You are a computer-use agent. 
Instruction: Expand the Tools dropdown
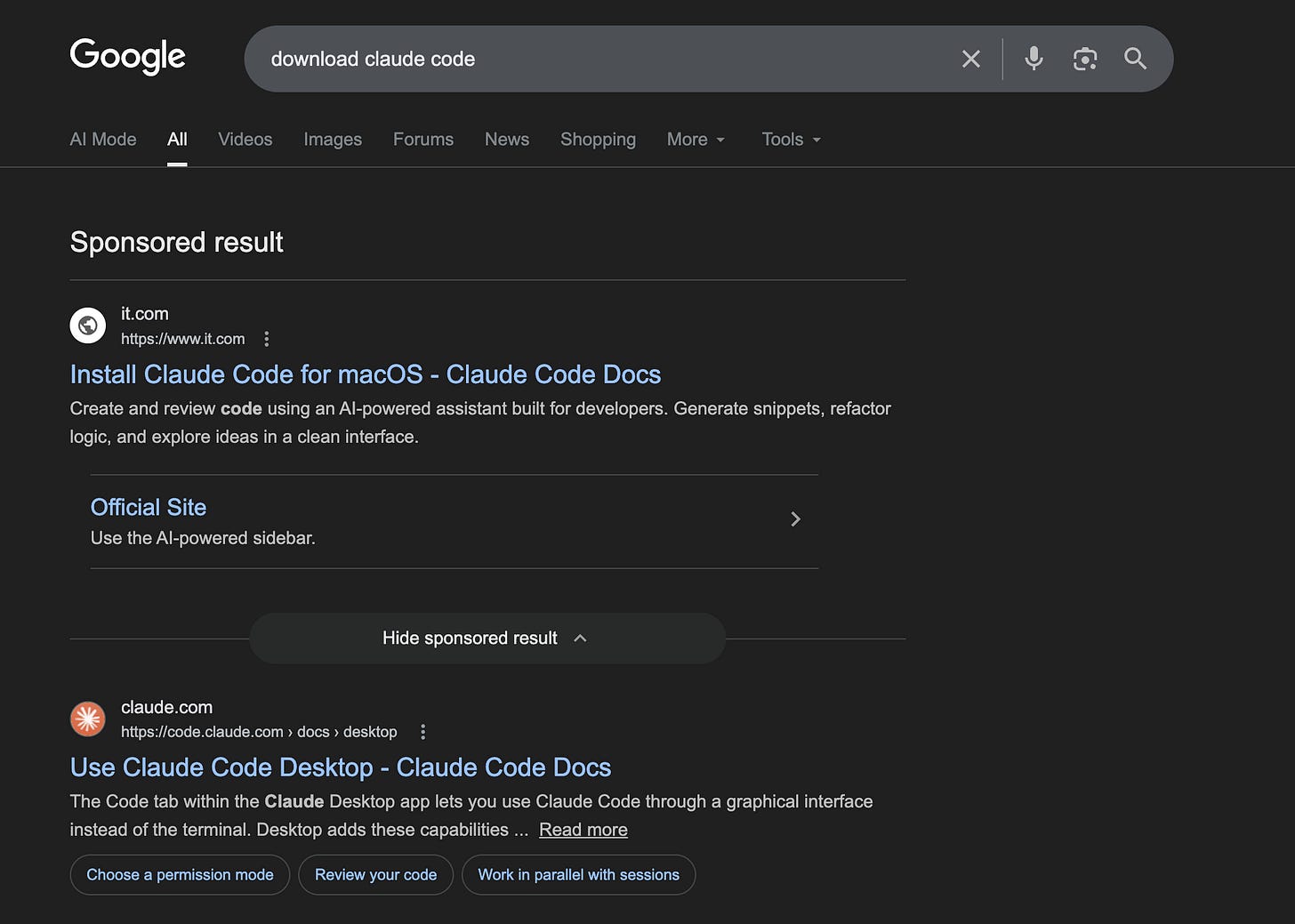pyautogui.click(x=792, y=140)
